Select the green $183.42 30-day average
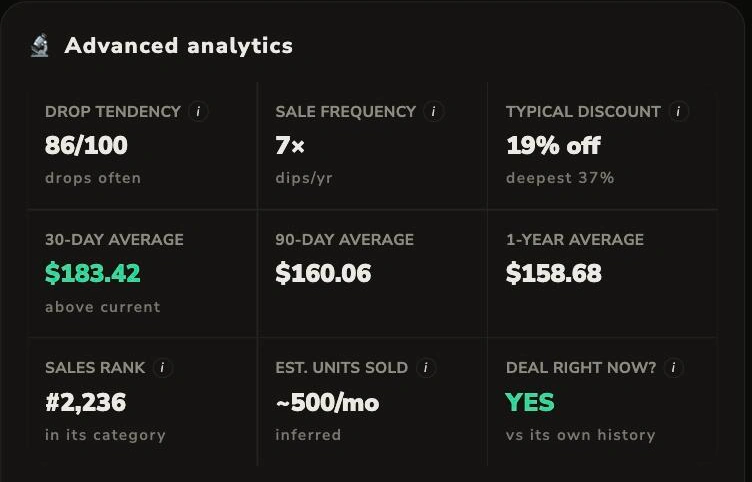Viewport: 752px width, 482px height. tap(93, 273)
